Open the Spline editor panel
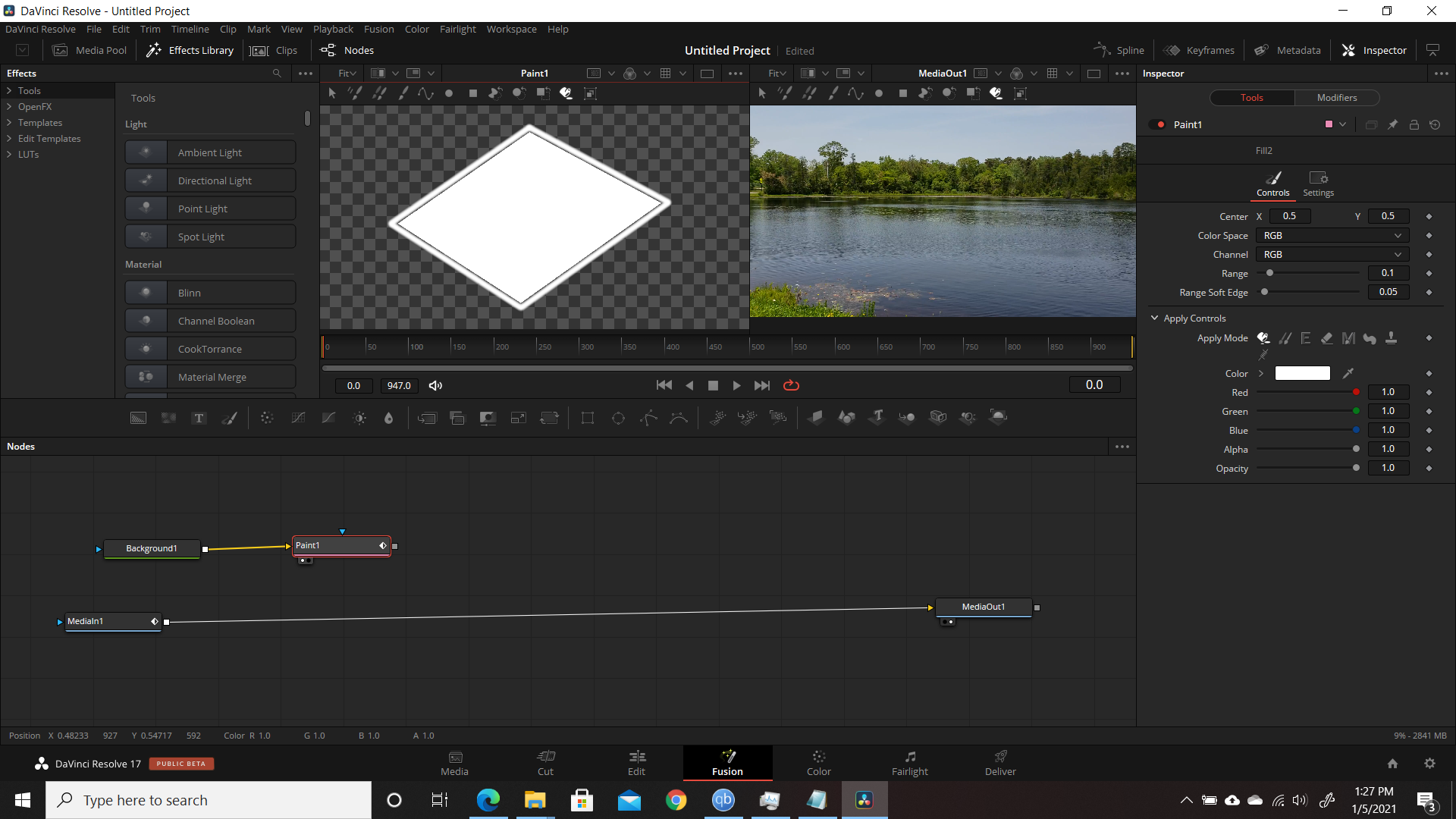 coord(1119,50)
